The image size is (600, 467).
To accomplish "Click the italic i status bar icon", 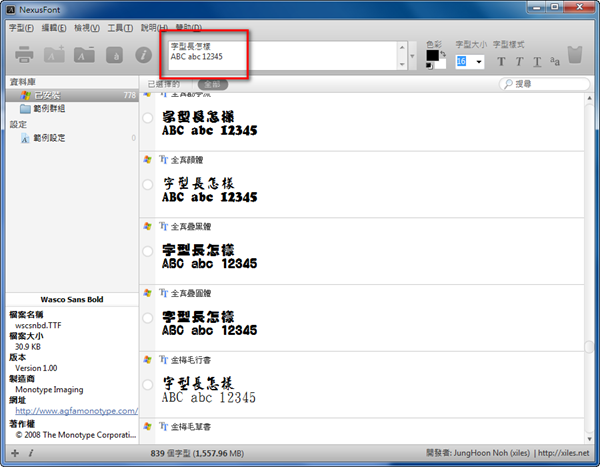I will pos(31,453).
